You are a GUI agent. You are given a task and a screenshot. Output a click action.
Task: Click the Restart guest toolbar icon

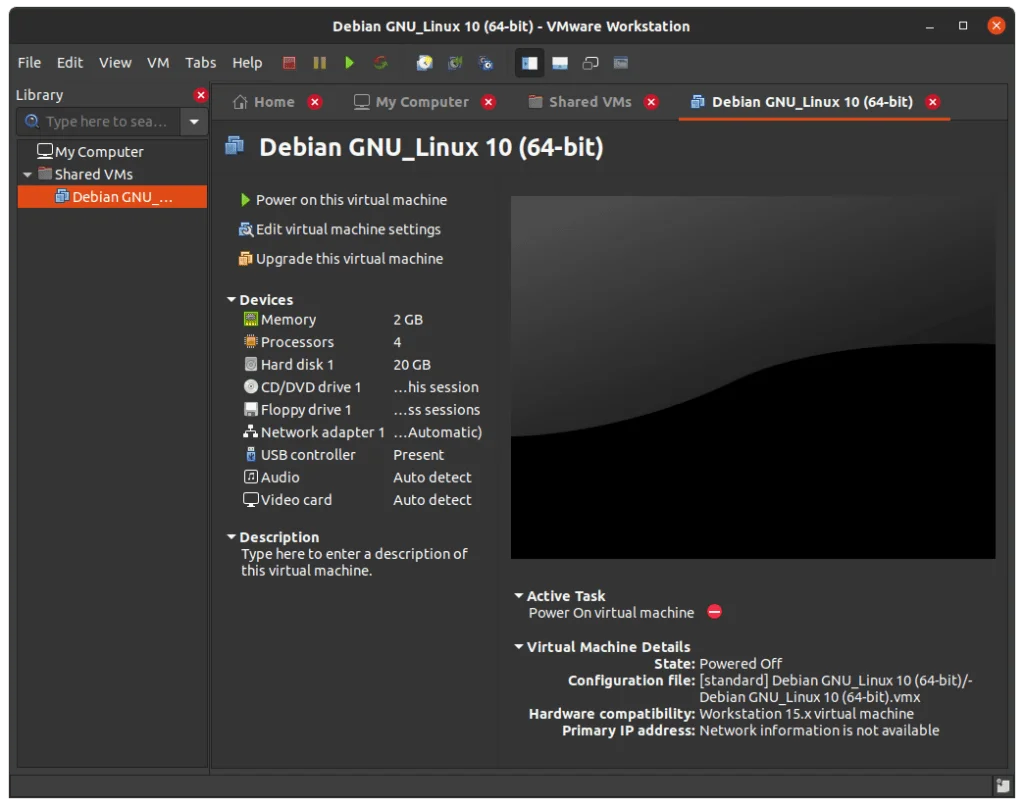pyautogui.click(x=381, y=63)
